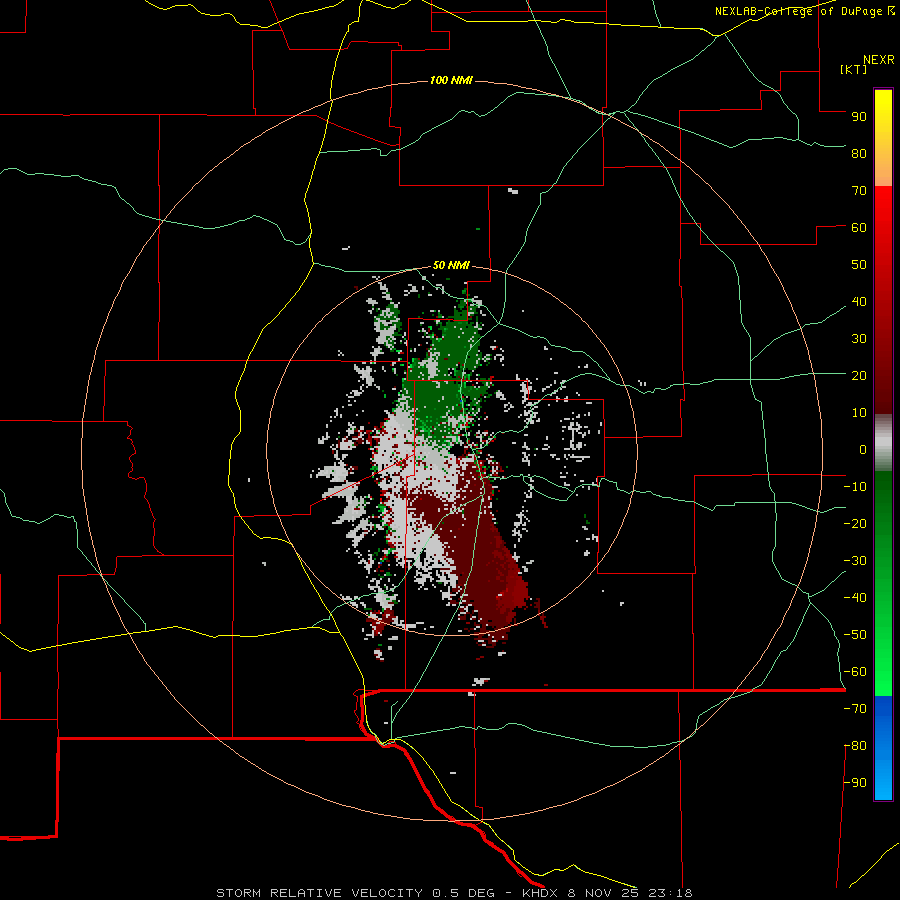The image size is (900, 900).
Task: Click the 50 value on velocity scale
Action: pyautogui.click(x=859, y=265)
